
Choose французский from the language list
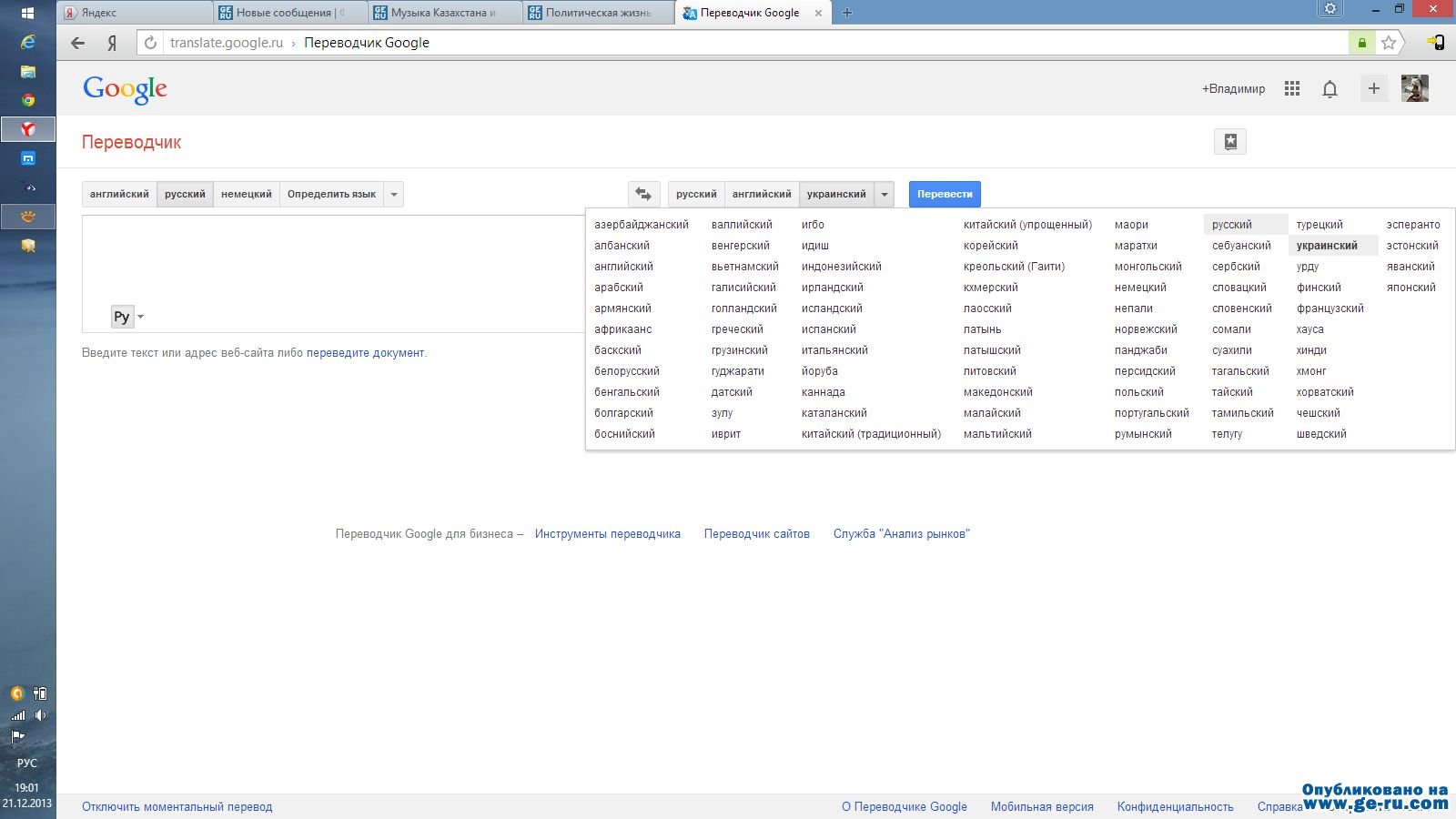click(x=1330, y=308)
